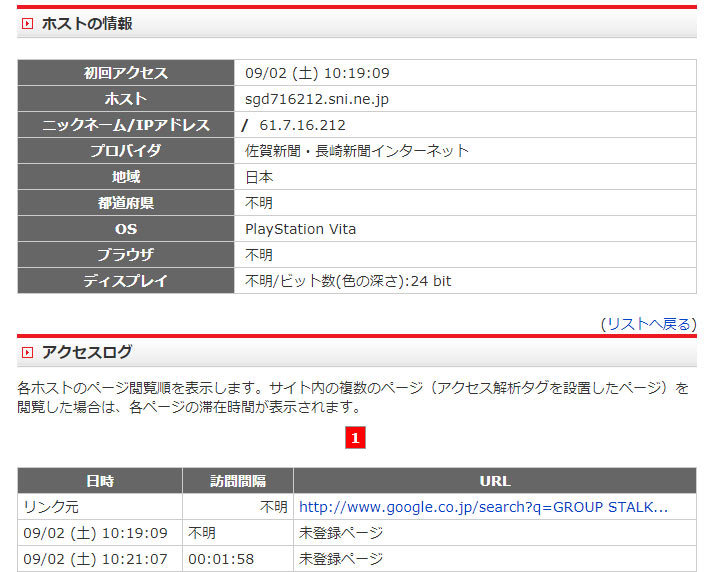This screenshot has height=572, width=725.
Task: Select the プロバイダ header cell
Action: point(126,150)
